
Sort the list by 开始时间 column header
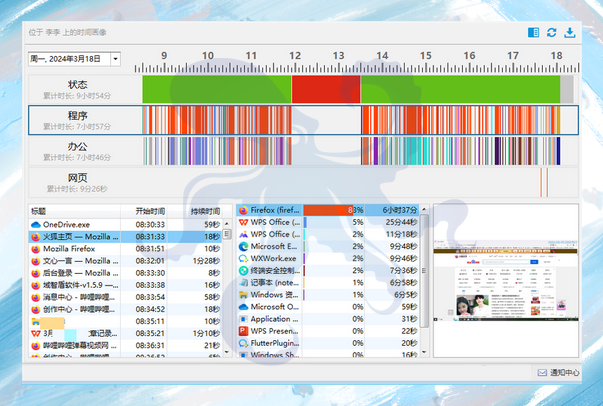point(158,211)
